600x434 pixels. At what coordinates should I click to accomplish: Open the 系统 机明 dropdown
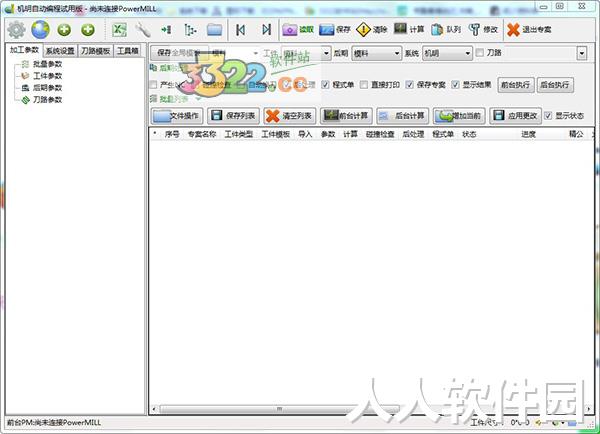[x=447, y=53]
